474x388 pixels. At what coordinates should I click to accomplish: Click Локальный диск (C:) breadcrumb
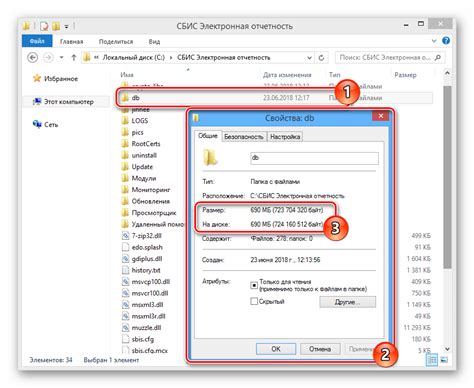click(134, 58)
